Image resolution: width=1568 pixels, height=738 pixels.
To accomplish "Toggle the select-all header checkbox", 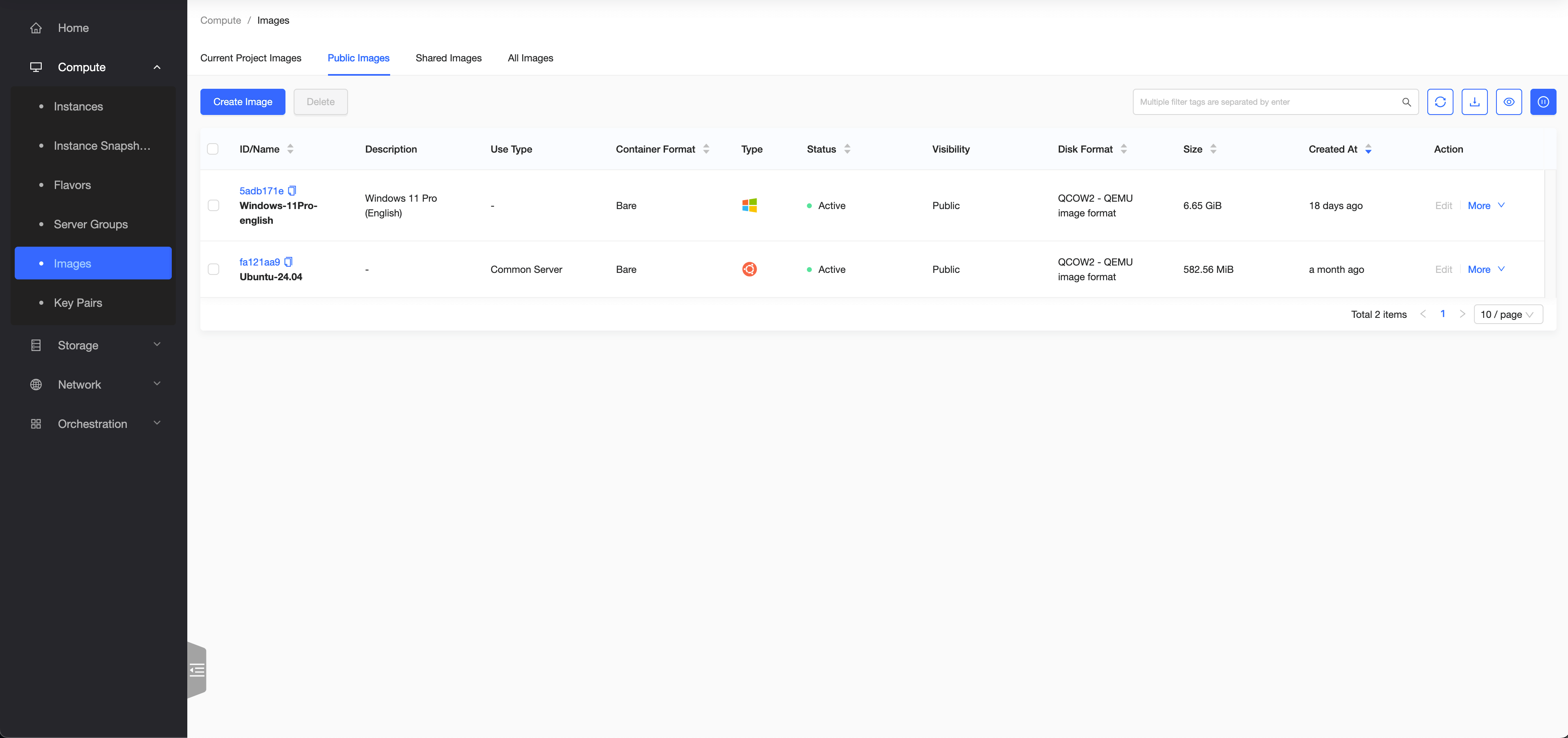I will coord(213,149).
